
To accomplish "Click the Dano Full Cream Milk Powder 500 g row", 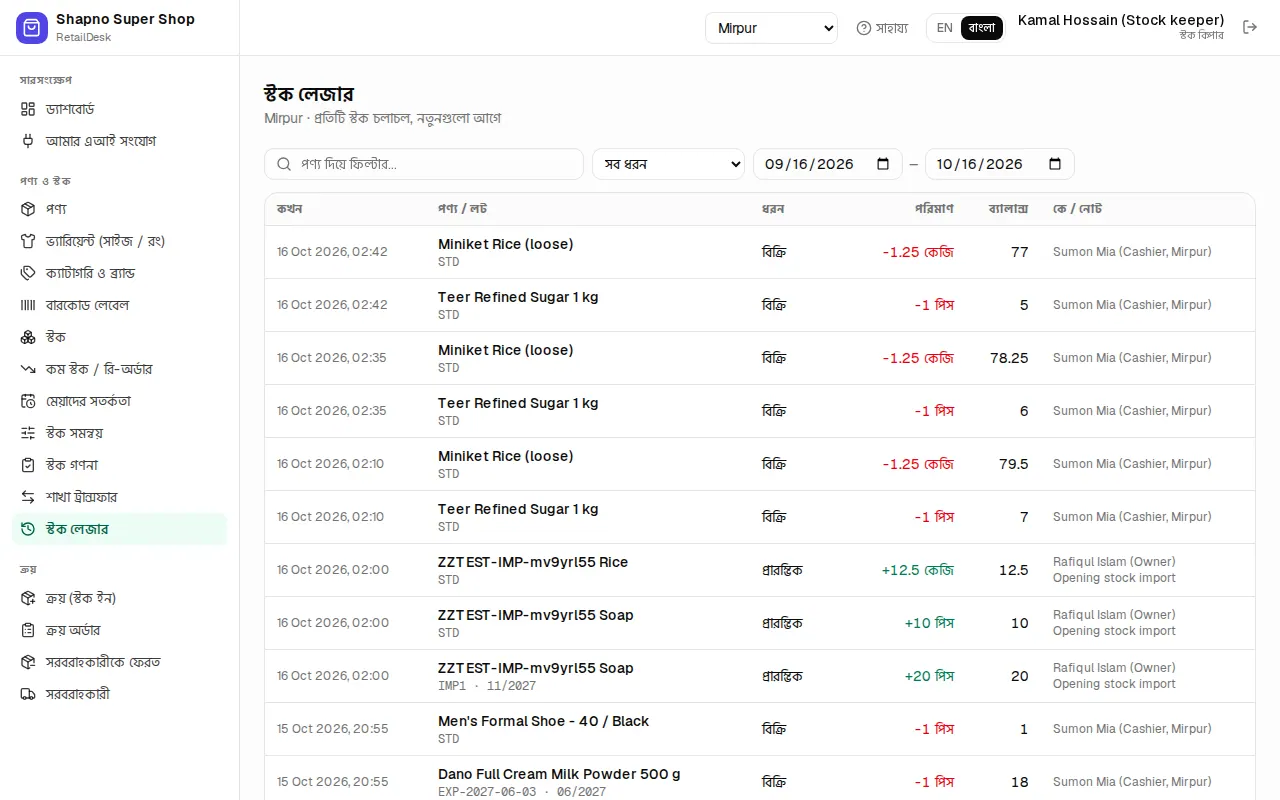I will click(x=760, y=782).
